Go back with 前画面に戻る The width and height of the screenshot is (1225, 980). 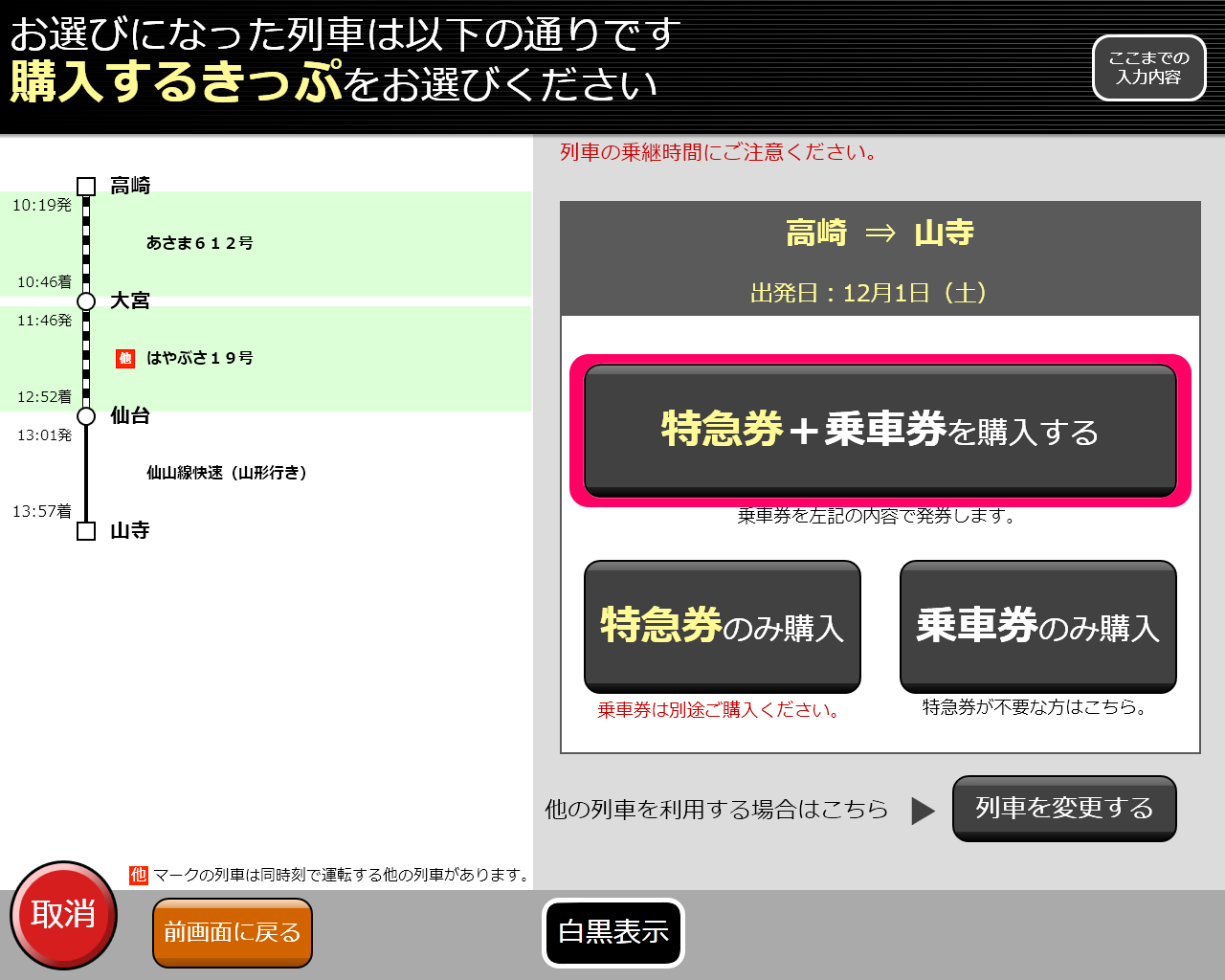coord(233,933)
